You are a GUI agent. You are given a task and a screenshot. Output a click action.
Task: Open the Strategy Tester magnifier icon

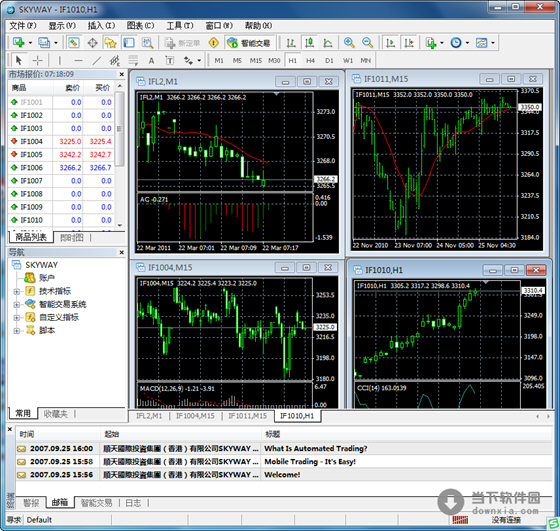147,42
